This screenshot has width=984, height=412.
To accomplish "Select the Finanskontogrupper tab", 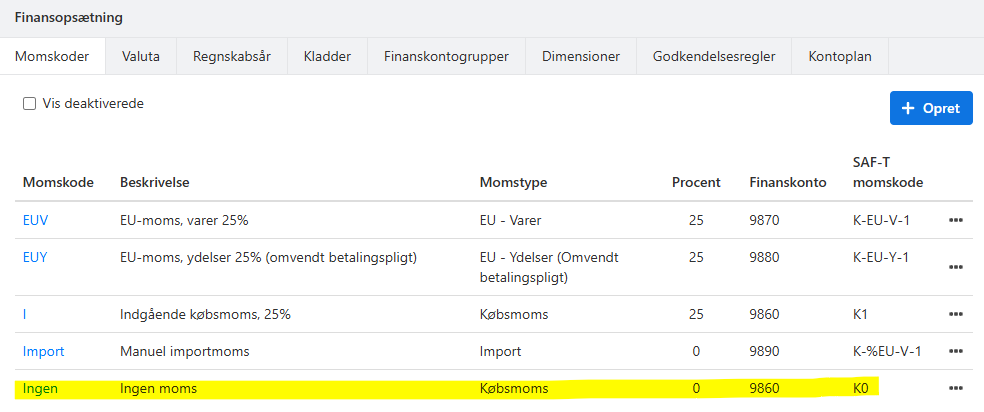I will 446,56.
